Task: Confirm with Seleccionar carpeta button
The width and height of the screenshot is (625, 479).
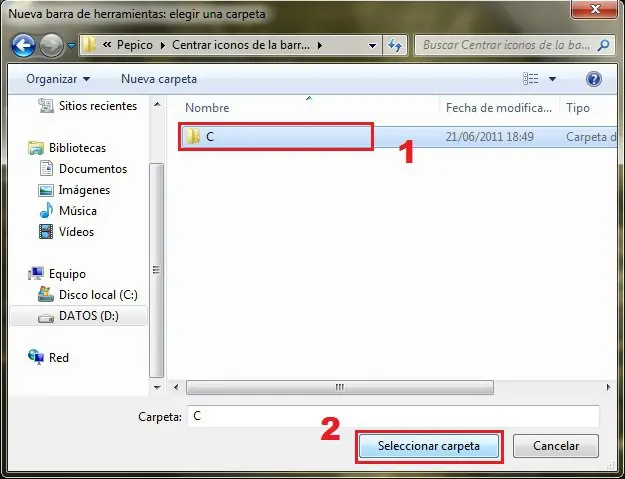Action: click(x=429, y=446)
